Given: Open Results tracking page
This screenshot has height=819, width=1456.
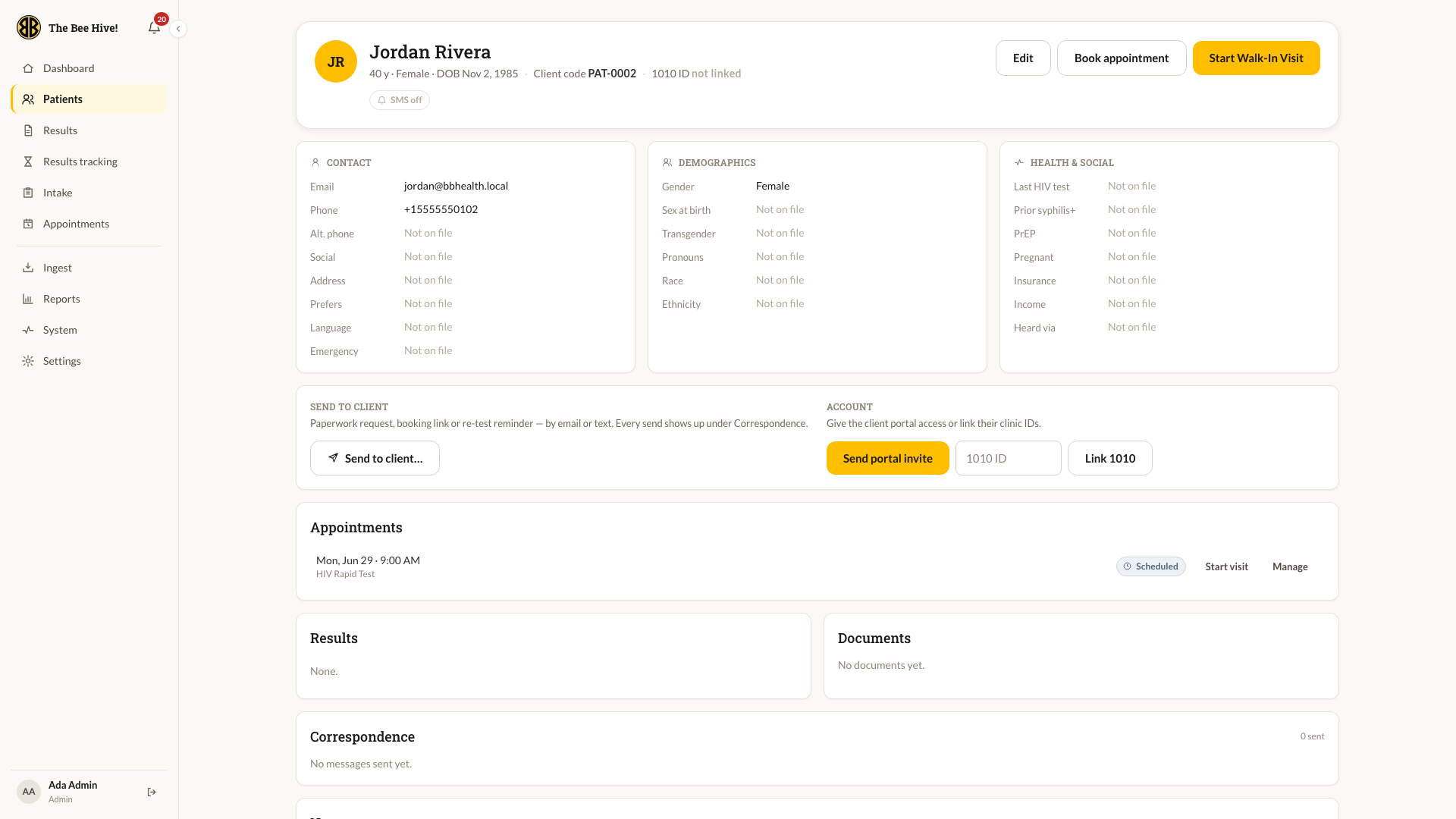Looking at the screenshot, I should tap(89, 162).
